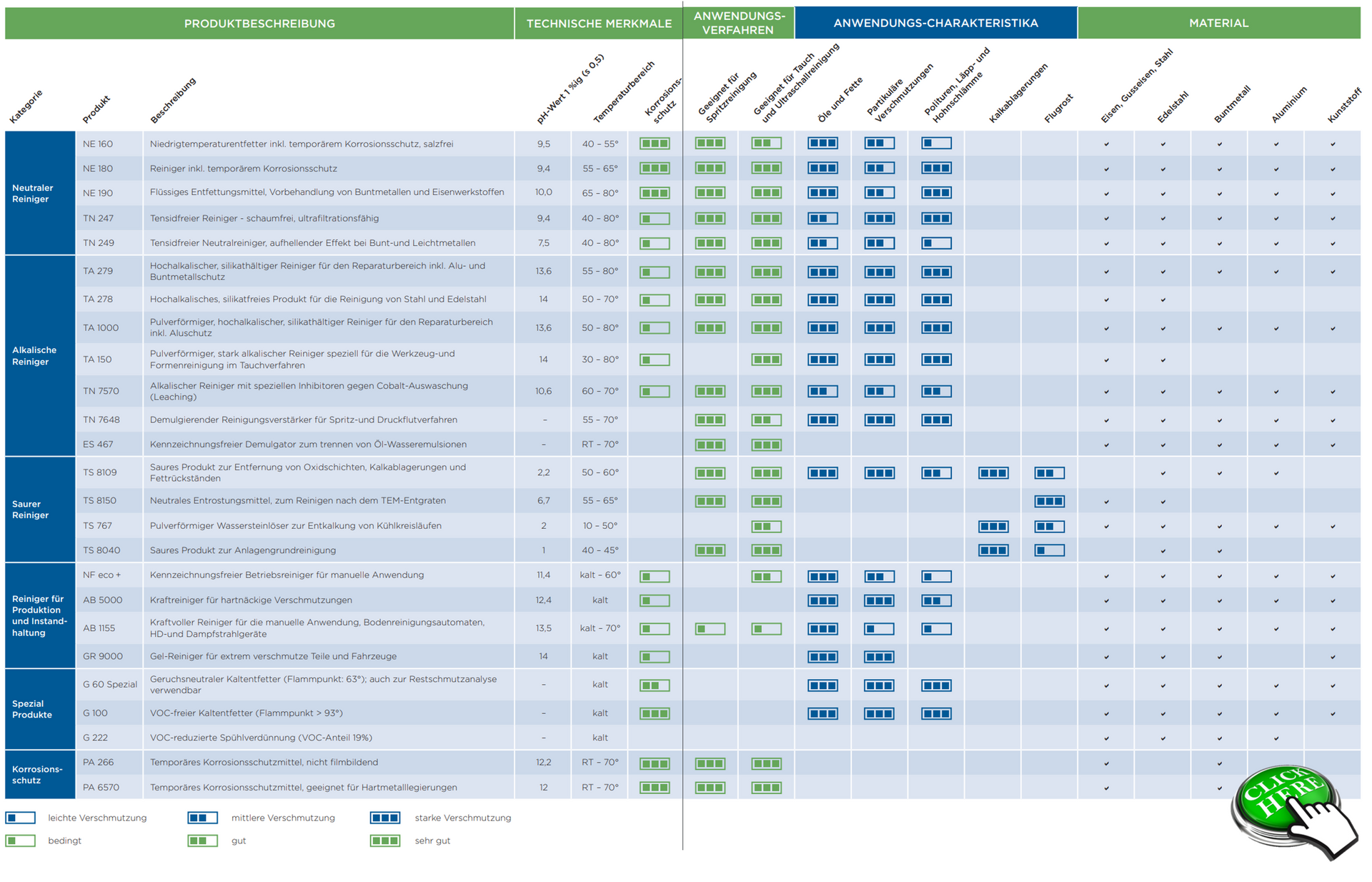1372x882 pixels.
Task: Click the 'leichte Verschmutzung' legend icon
Action: [x=20, y=818]
